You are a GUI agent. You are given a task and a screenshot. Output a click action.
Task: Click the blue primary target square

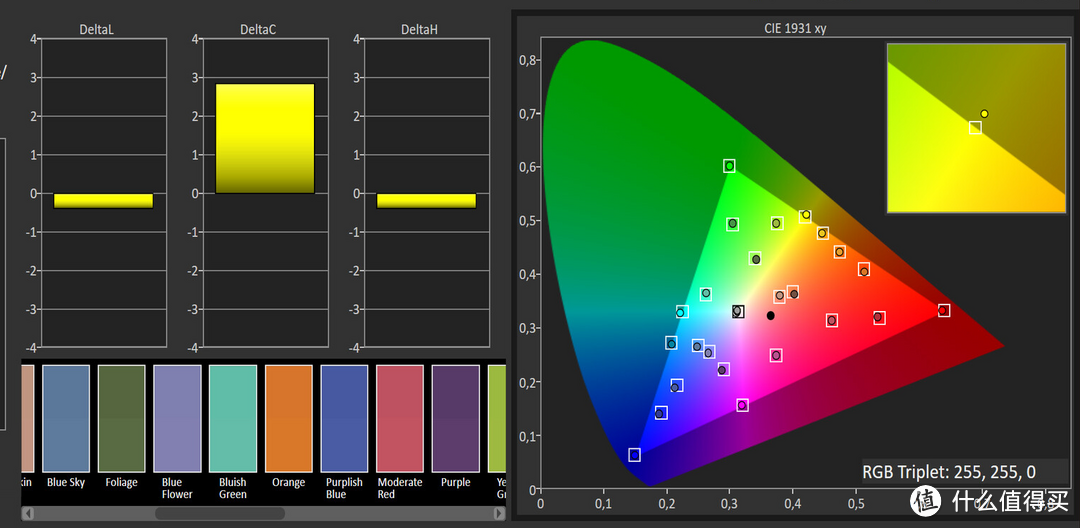click(x=634, y=455)
